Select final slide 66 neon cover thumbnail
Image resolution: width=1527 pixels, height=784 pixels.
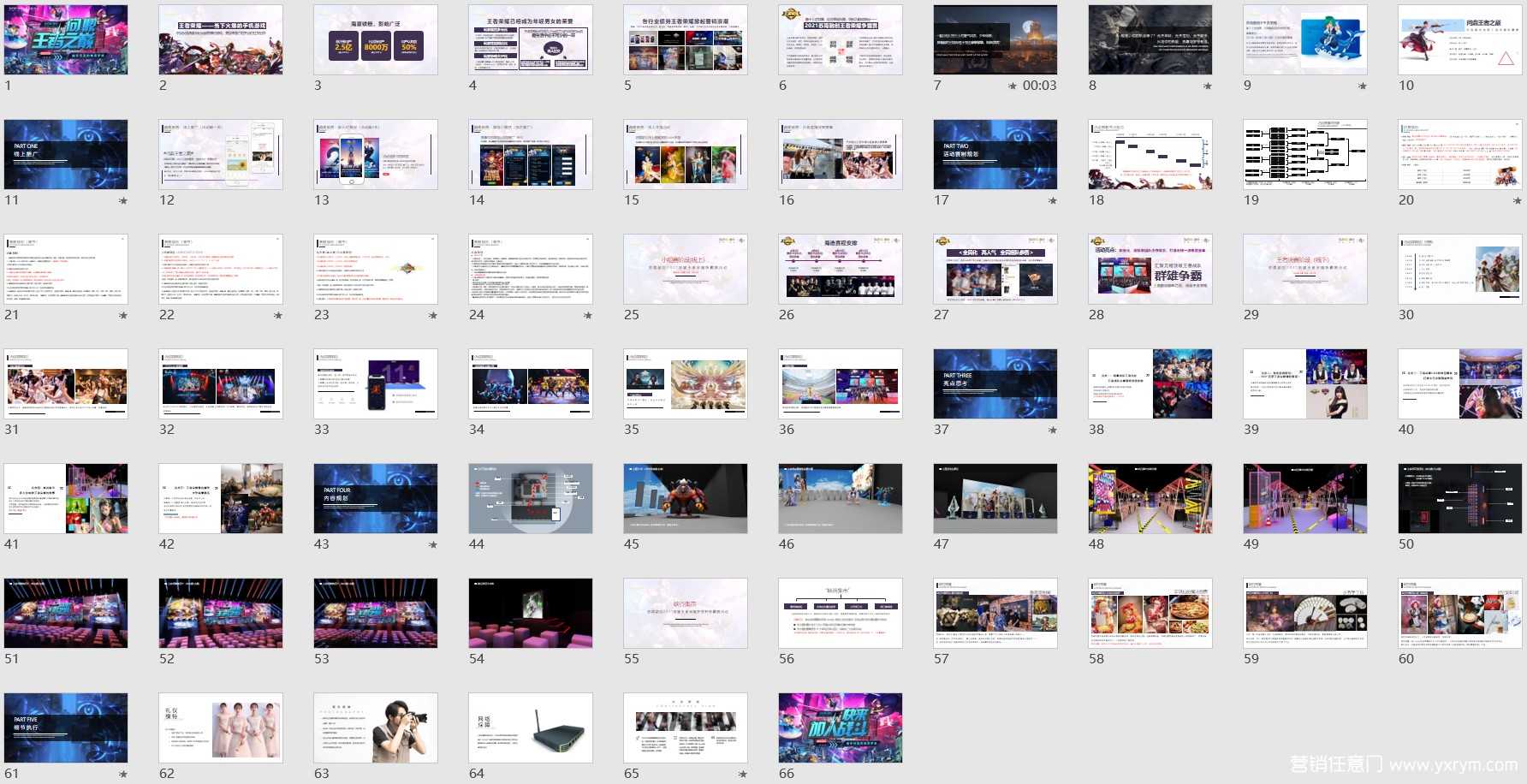pyautogui.click(x=841, y=728)
